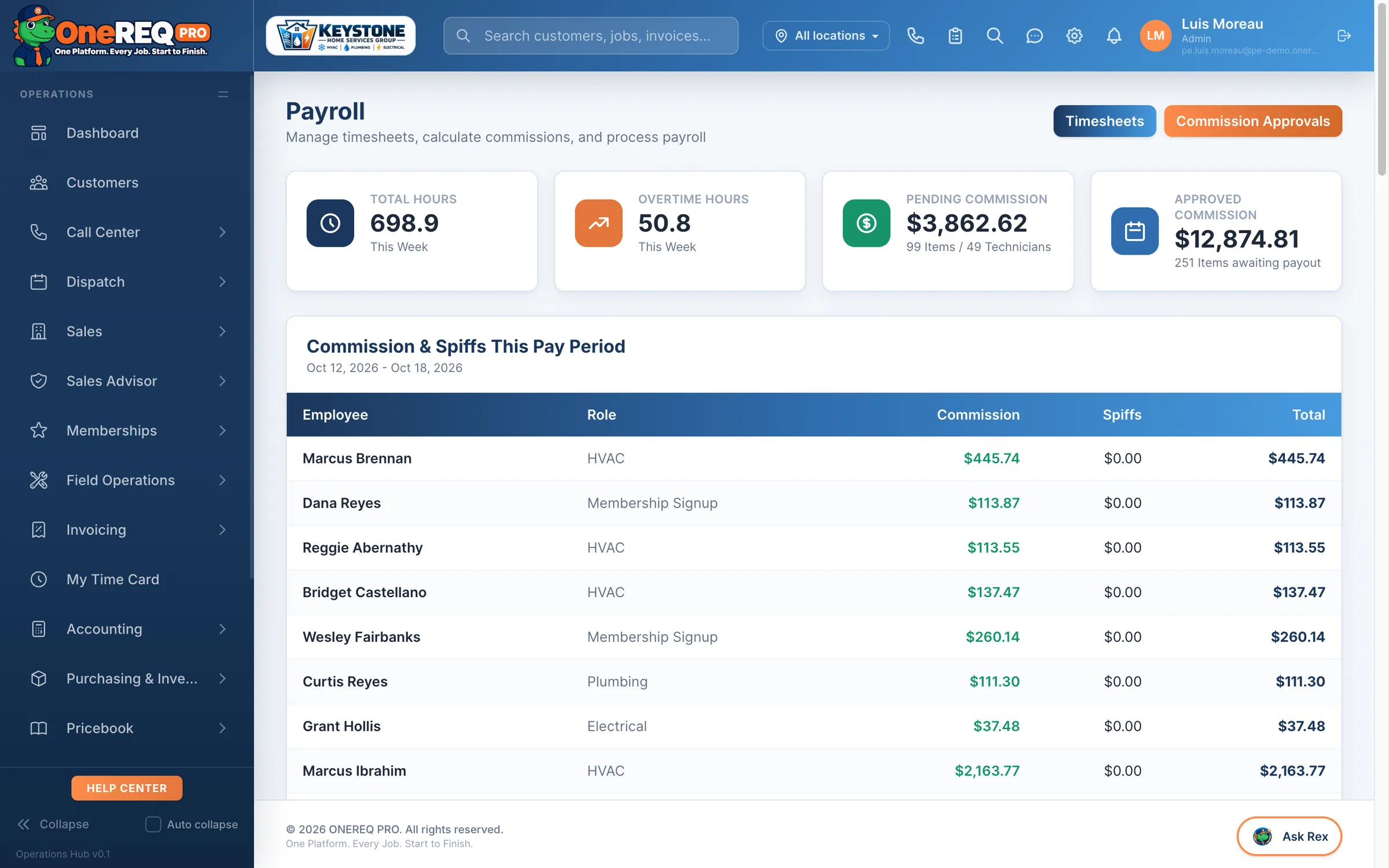Open the Help Center
Image resolution: width=1389 pixels, height=868 pixels.
tap(127, 788)
